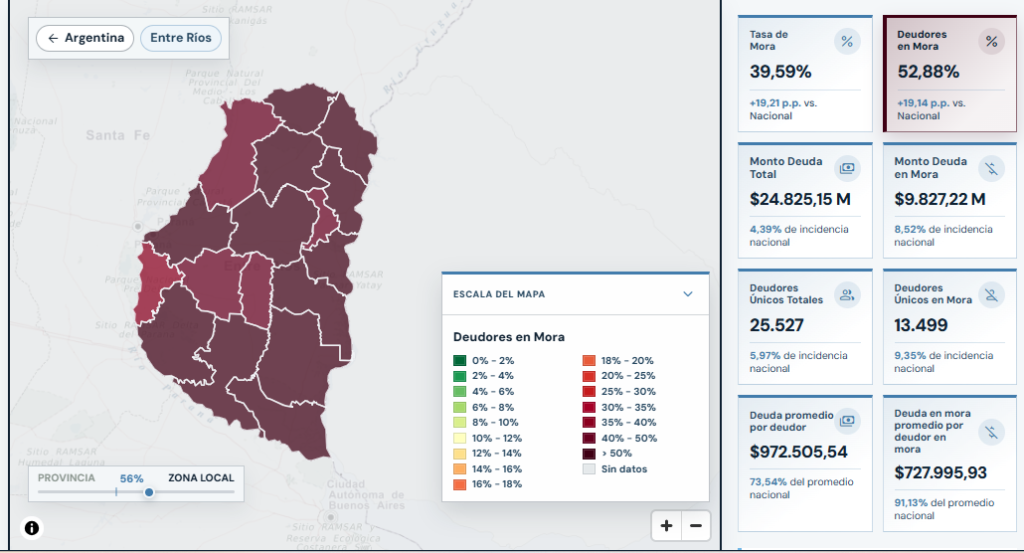The height and width of the screenshot is (553, 1024).
Task: Click the 16% - 18% legend swatch
Action: 460,484
